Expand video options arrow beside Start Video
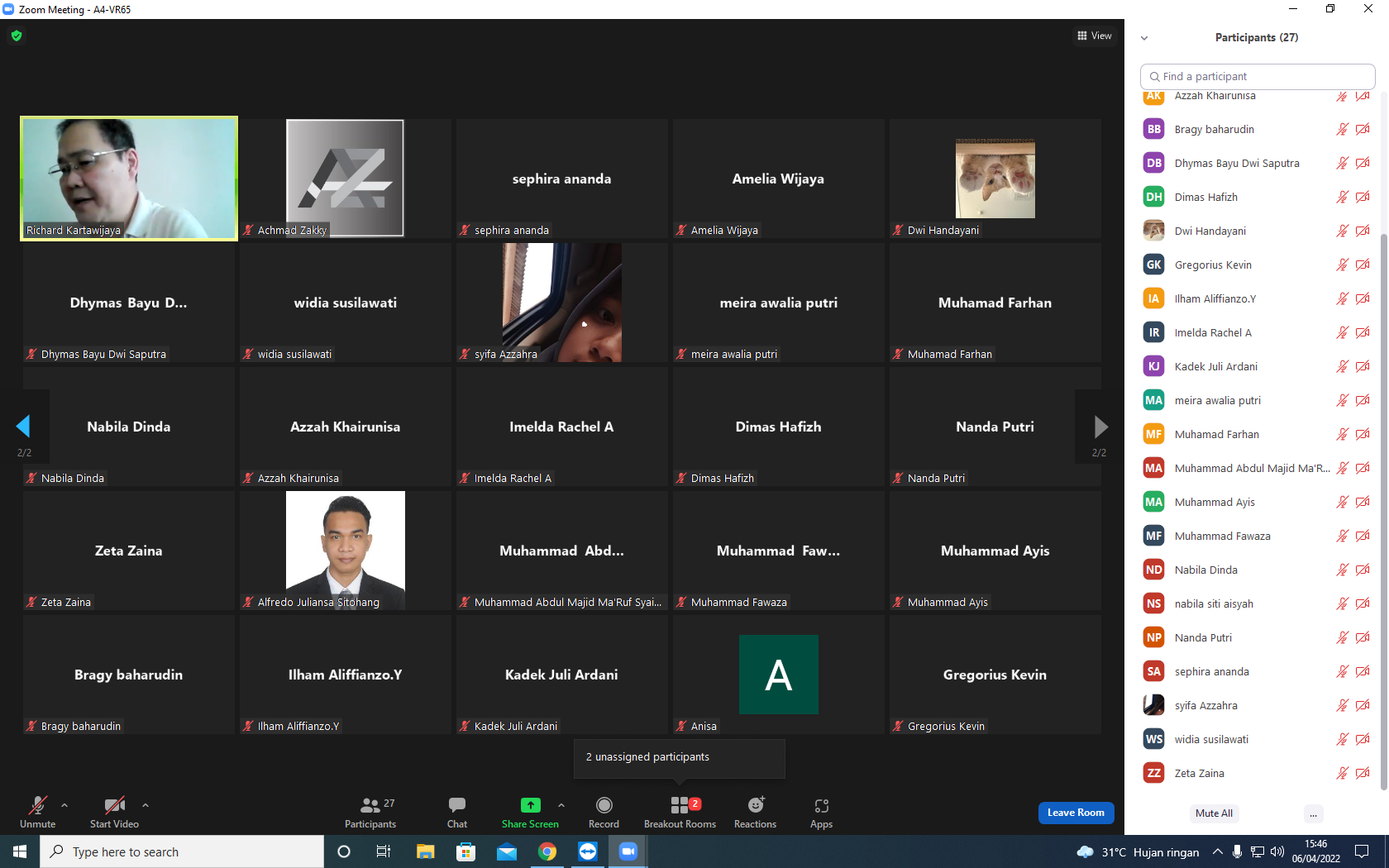 pos(146,804)
